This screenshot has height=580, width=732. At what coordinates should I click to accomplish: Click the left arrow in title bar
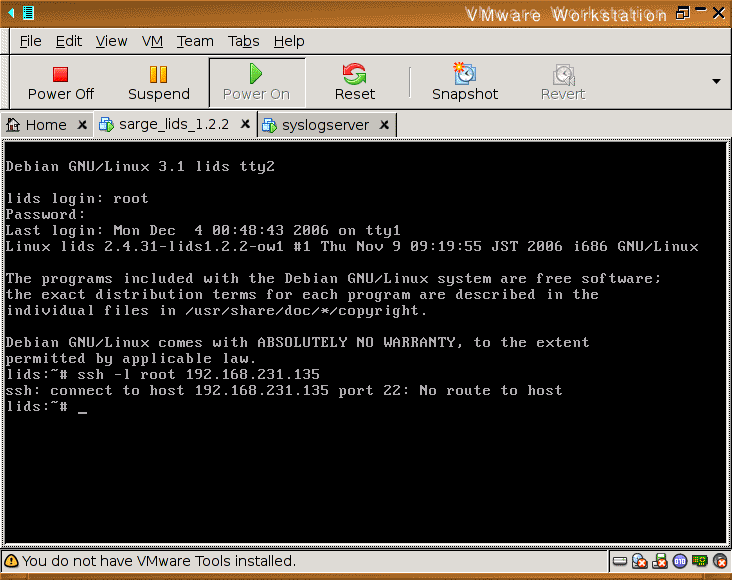11,13
